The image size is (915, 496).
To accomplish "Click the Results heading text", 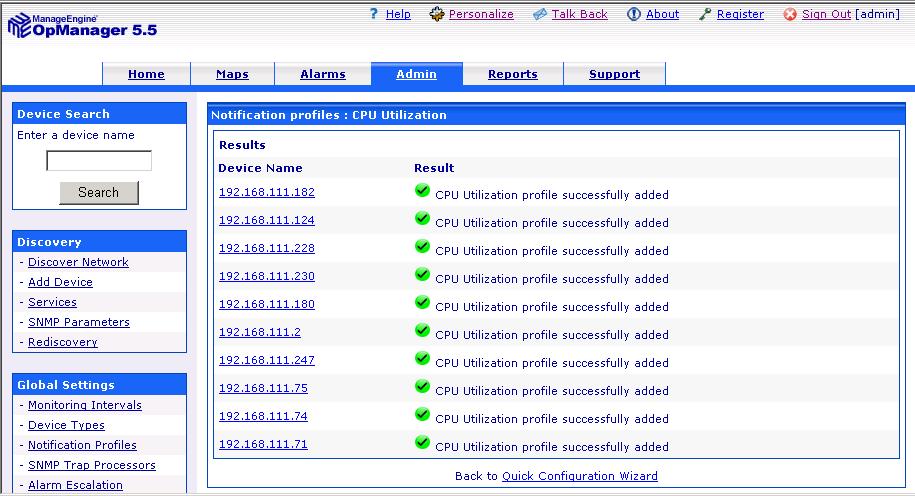I will point(242,145).
